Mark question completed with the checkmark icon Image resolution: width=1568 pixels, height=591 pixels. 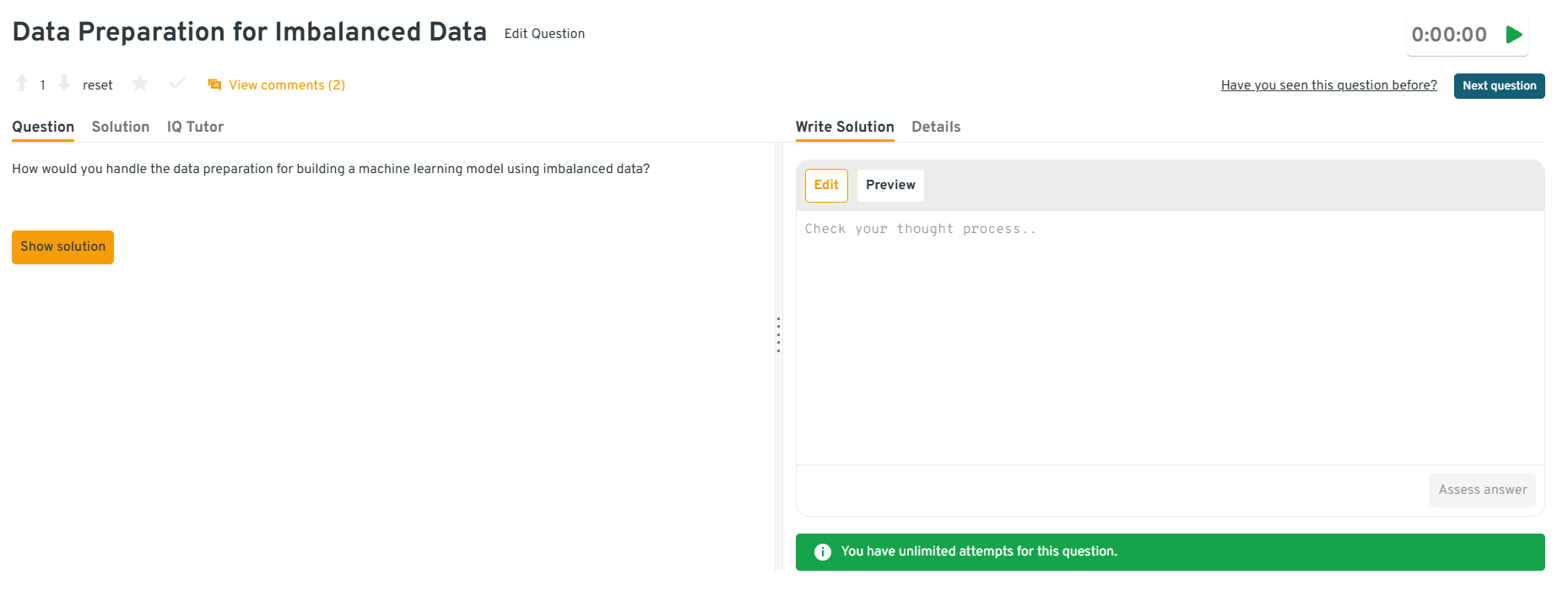tap(177, 84)
